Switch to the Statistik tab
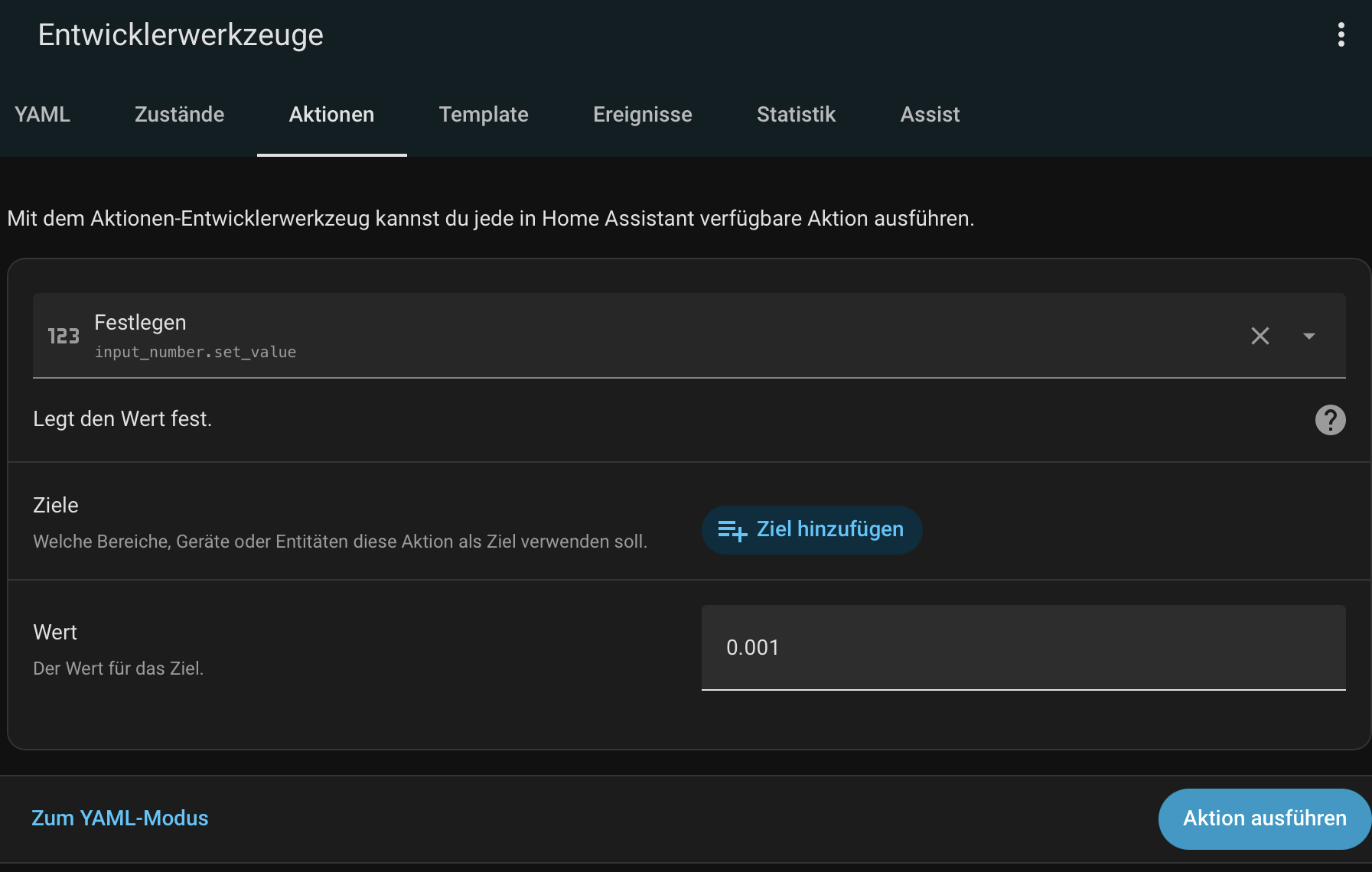This screenshot has width=1372, height=872. click(796, 115)
